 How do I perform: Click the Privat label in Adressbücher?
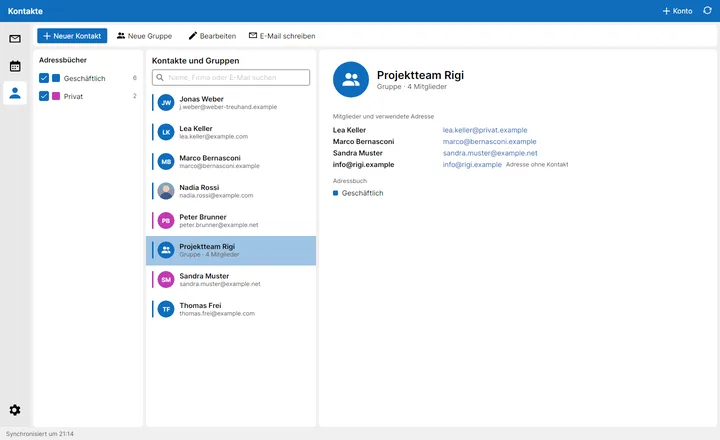[73, 96]
